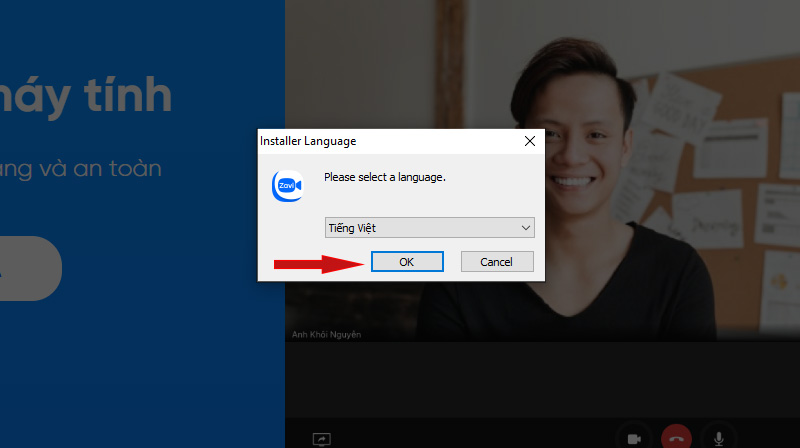This screenshot has width=800, height=448.
Task: Click the Zavi app icon in dialog
Action: pos(288,186)
